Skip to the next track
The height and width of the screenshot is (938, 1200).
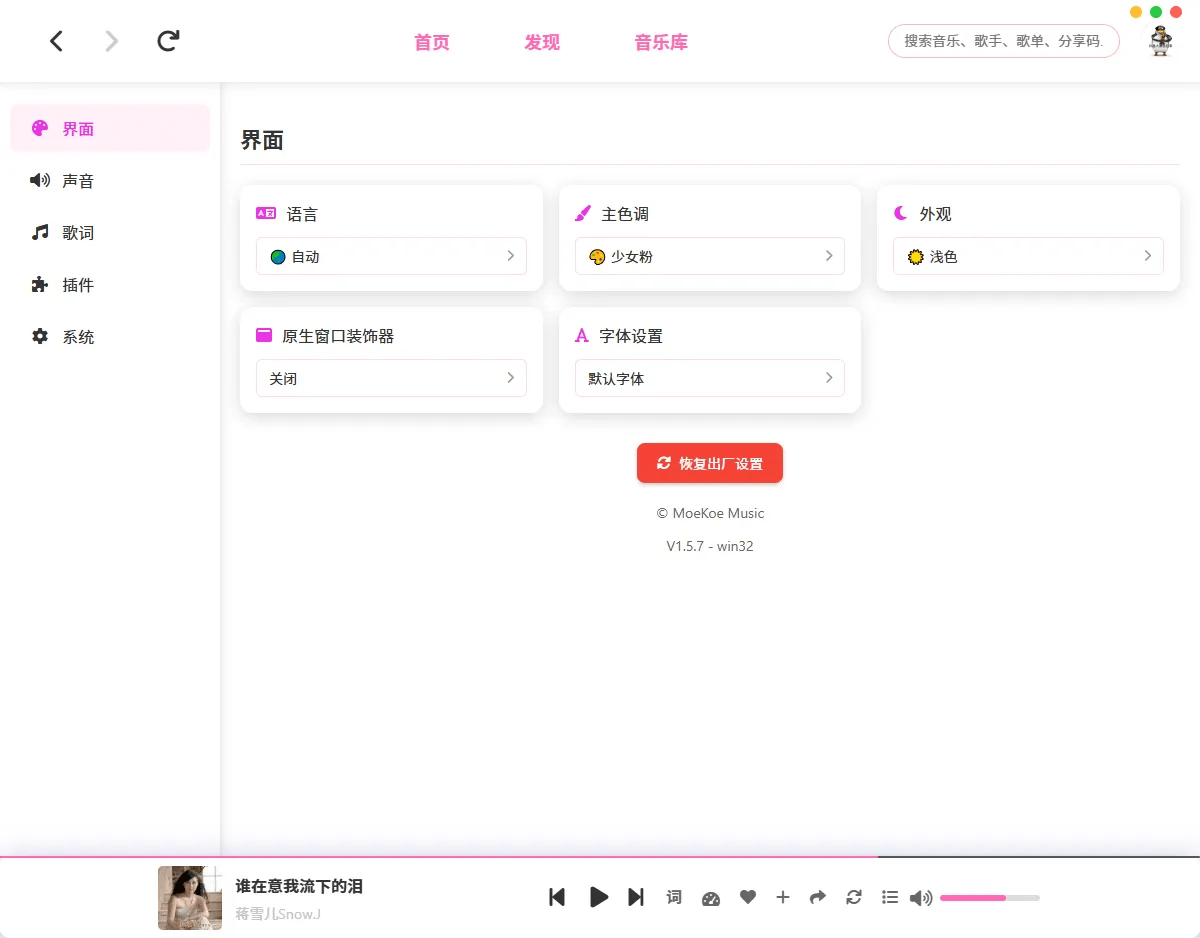[x=636, y=897]
